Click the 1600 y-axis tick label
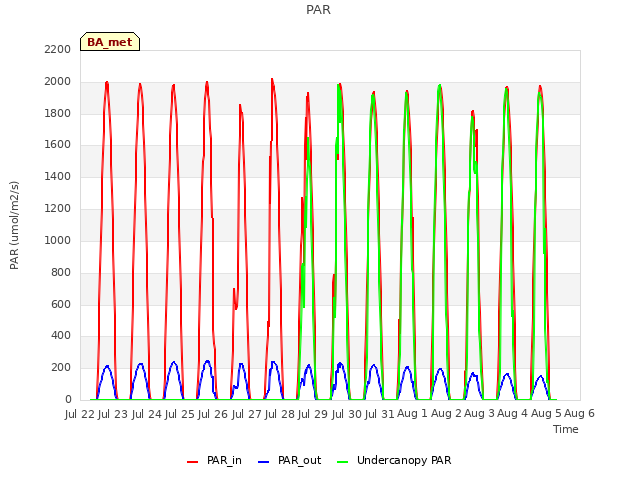 click(x=58, y=144)
